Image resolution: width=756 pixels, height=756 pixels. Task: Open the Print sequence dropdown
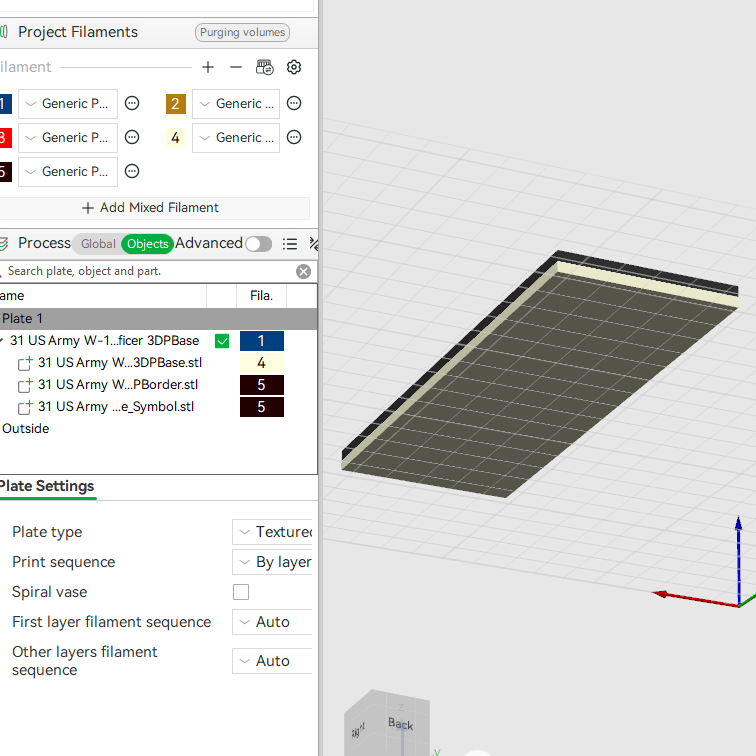272,562
